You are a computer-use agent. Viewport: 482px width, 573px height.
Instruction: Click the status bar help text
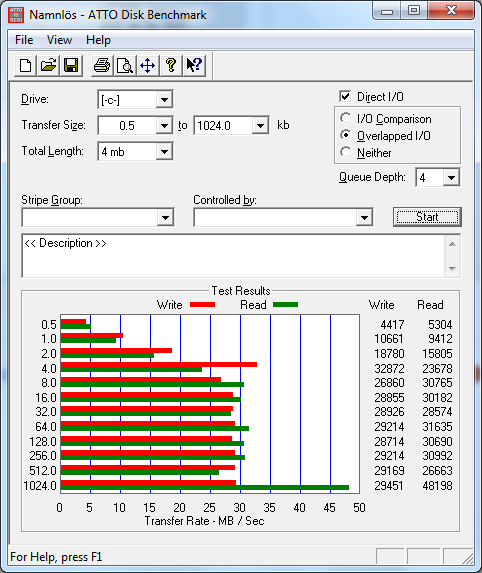(x=56, y=557)
